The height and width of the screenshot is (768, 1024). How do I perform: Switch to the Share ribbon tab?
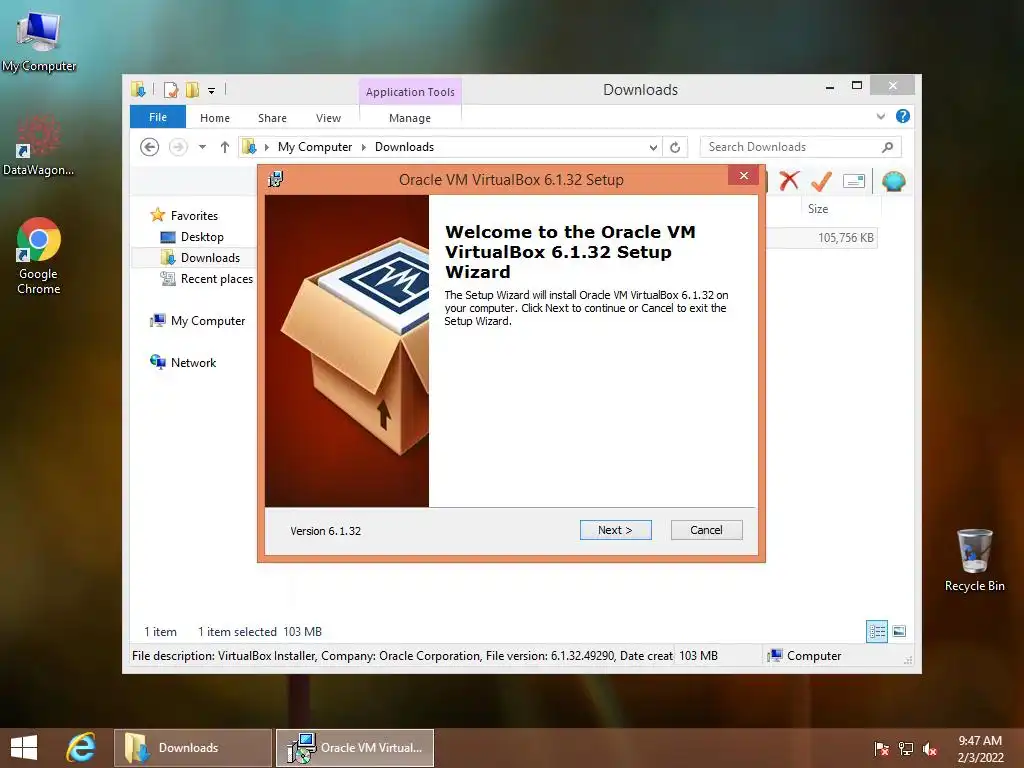click(x=272, y=118)
